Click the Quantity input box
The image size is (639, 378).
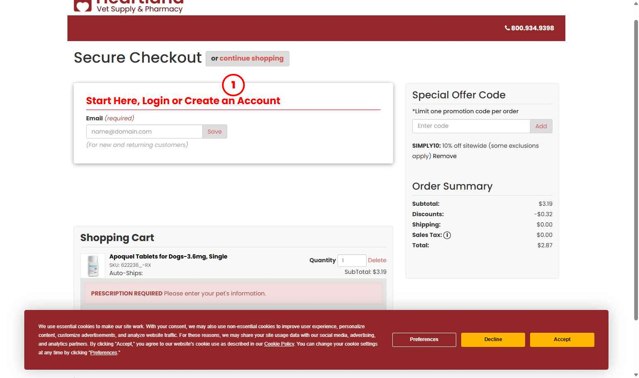point(352,260)
